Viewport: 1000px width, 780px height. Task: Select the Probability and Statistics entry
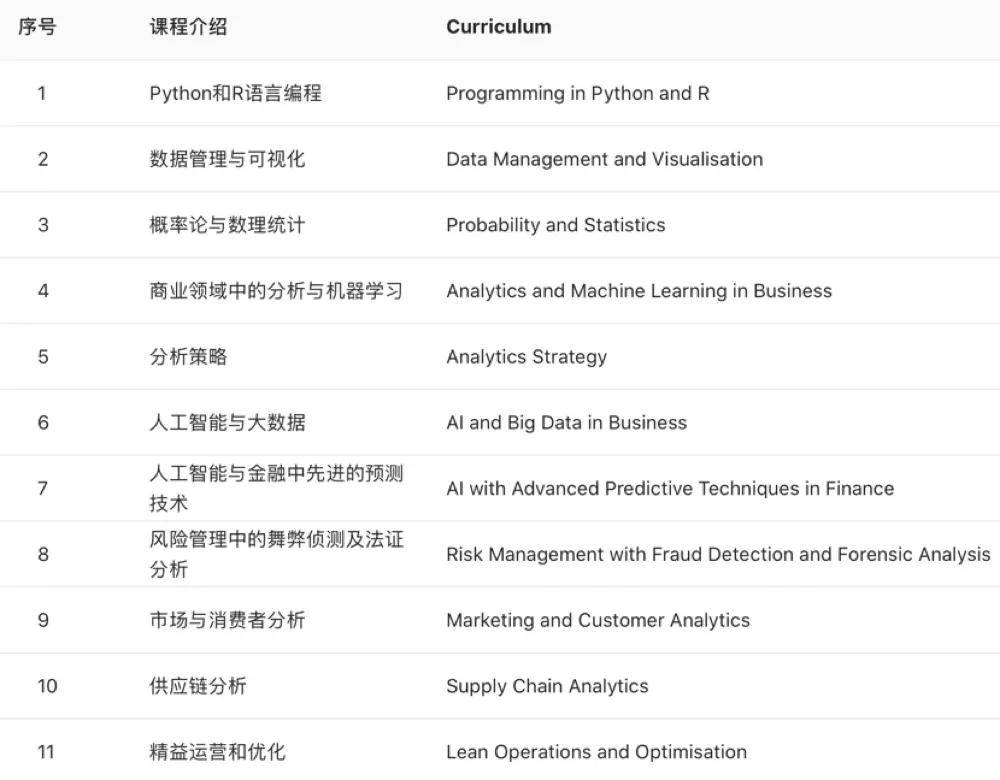555,225
